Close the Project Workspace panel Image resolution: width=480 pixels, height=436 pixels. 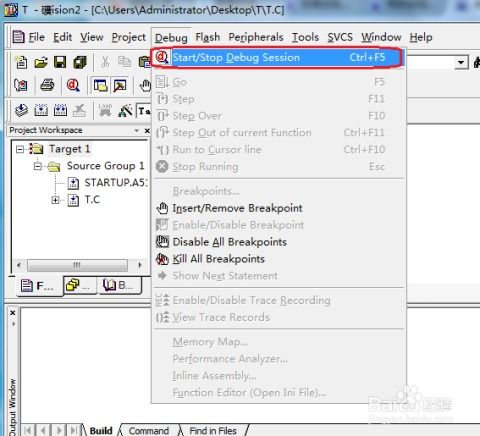pyautogui.click(x=147, y=131)
